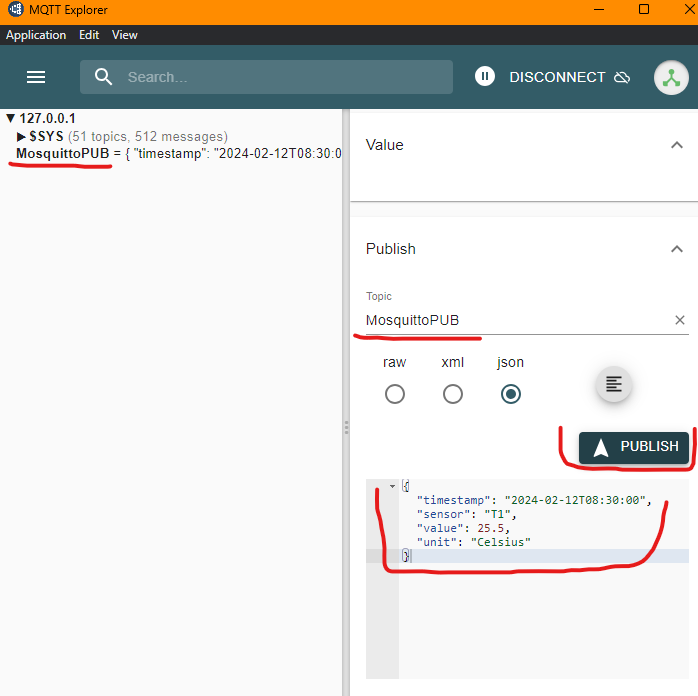Click the pause updates icon
This screenshot has height=696, width=698.
484,76
